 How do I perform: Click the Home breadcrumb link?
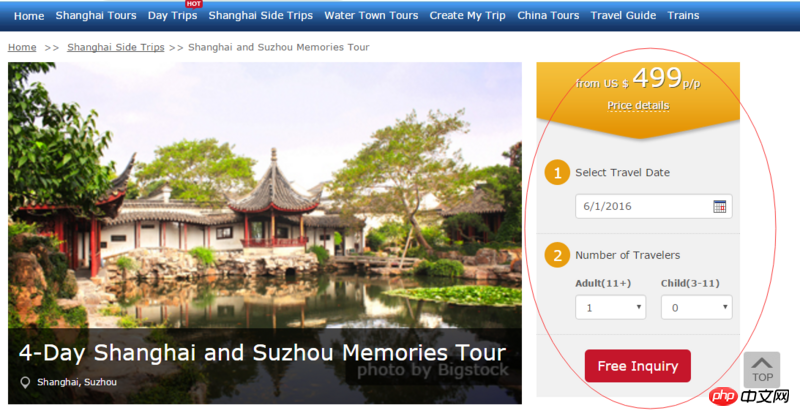[22, 47]
